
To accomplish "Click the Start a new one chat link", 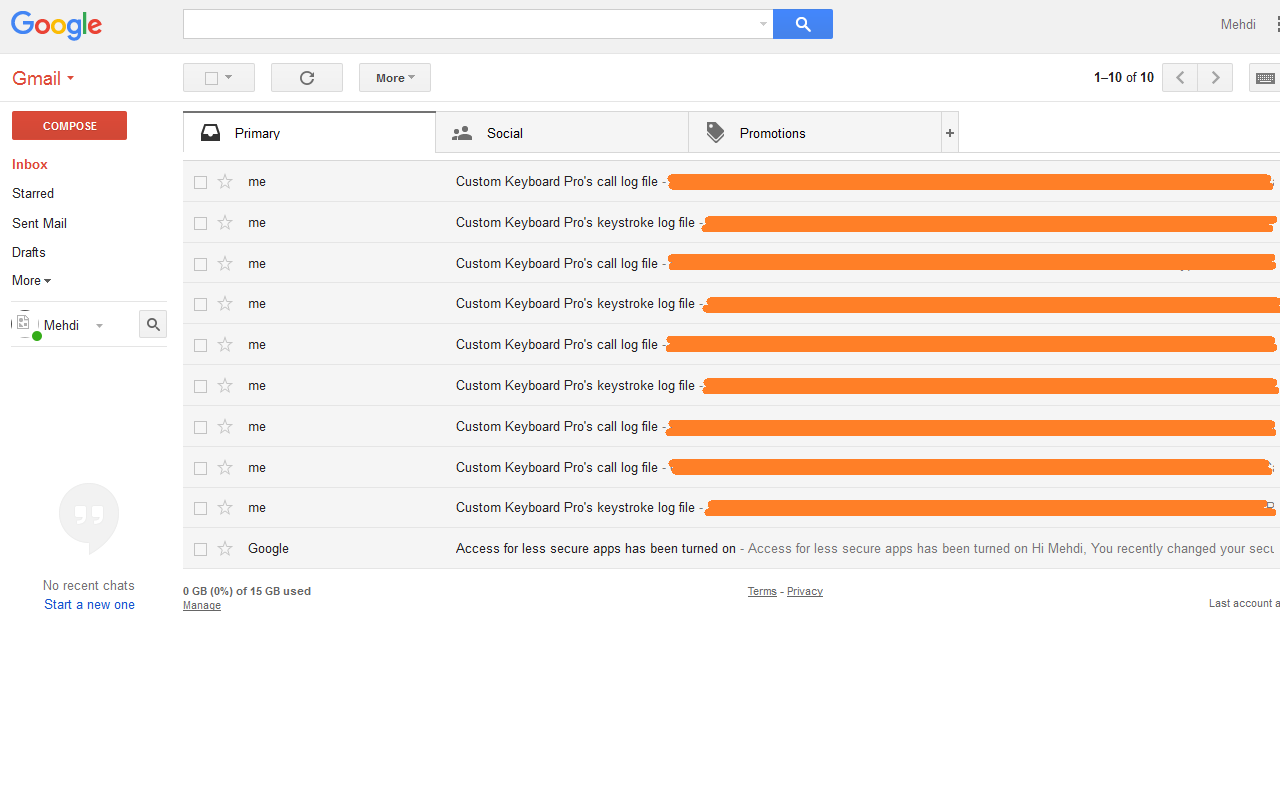I will click(x=89, y=604).
